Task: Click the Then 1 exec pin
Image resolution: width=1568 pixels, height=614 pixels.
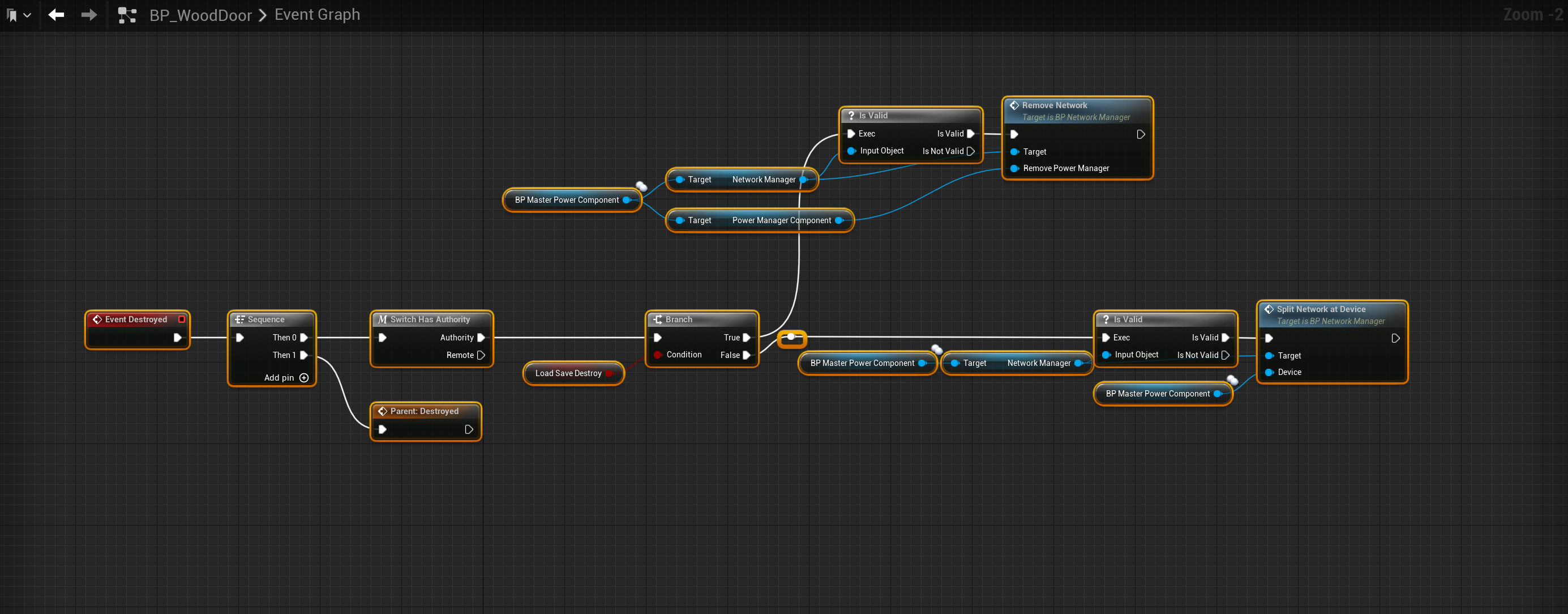Action: (x=304, y=355)
